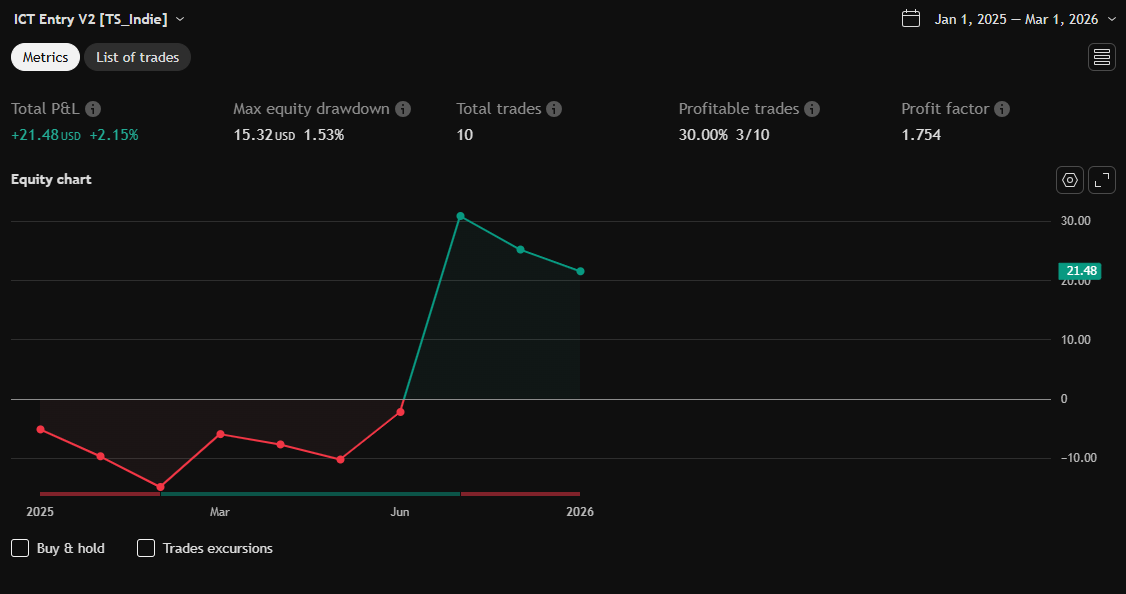
Task: Maximize the equity chart with fullscreen icon
Action: pos(1102,180)
